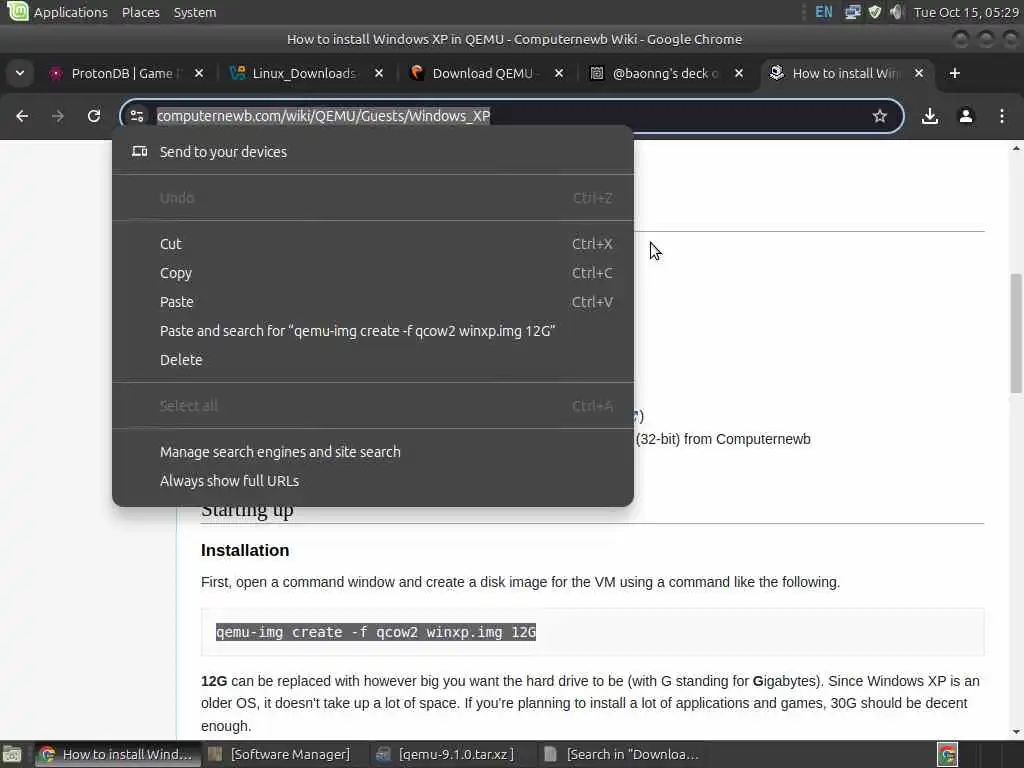Open site information icon in address bar
This screenshot has width=1024, height=768.
click(137, 116)
